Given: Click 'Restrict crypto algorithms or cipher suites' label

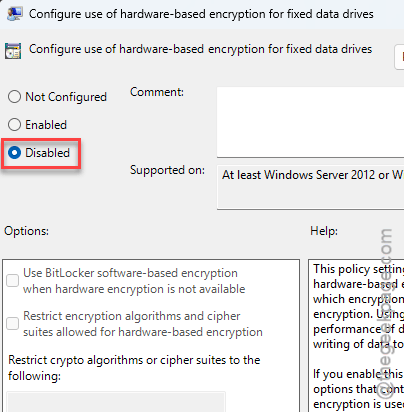Looking at the screenshot, I should [x=134, y=368].
